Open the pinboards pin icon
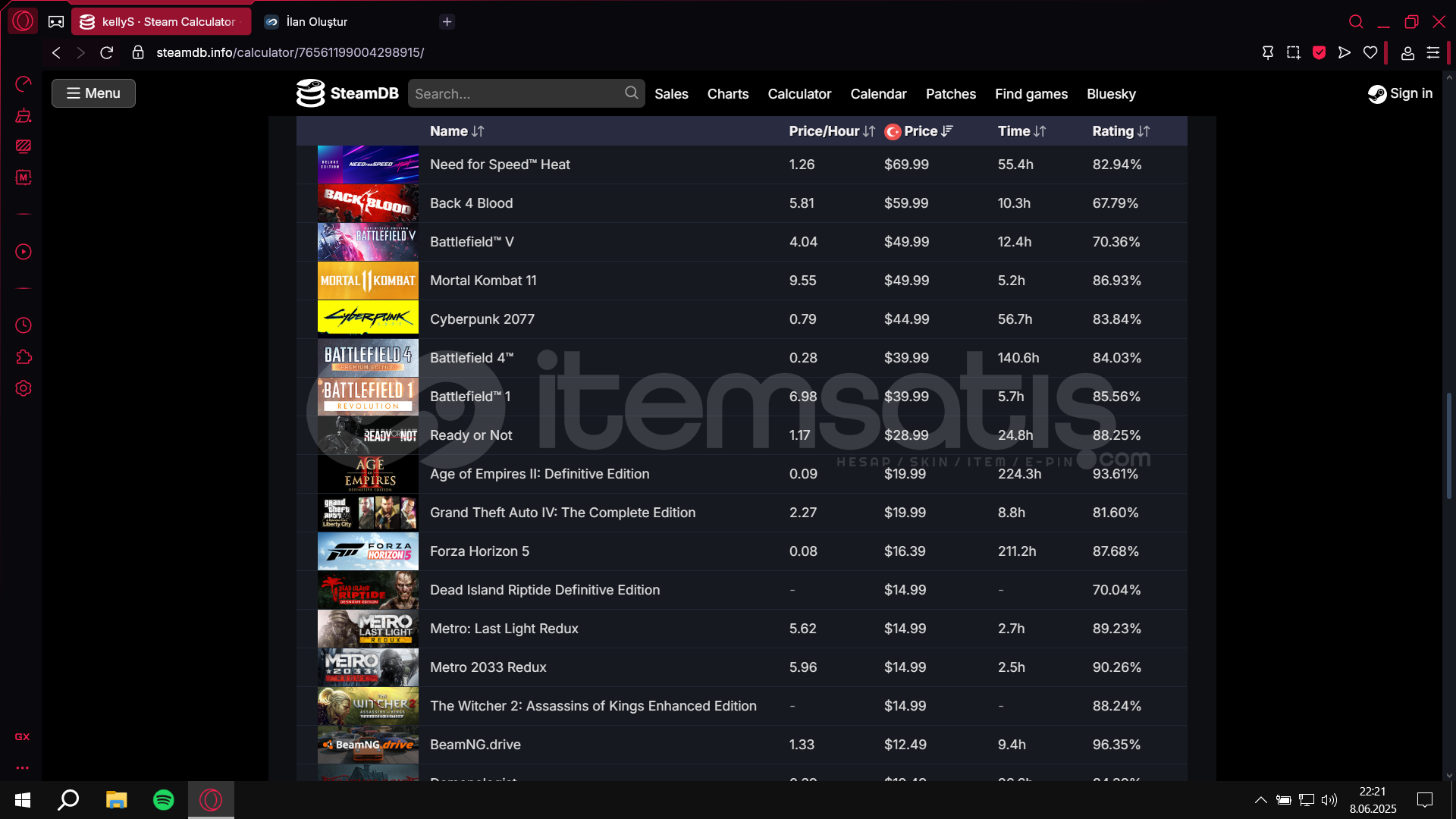 click(x=1267, y=52)
